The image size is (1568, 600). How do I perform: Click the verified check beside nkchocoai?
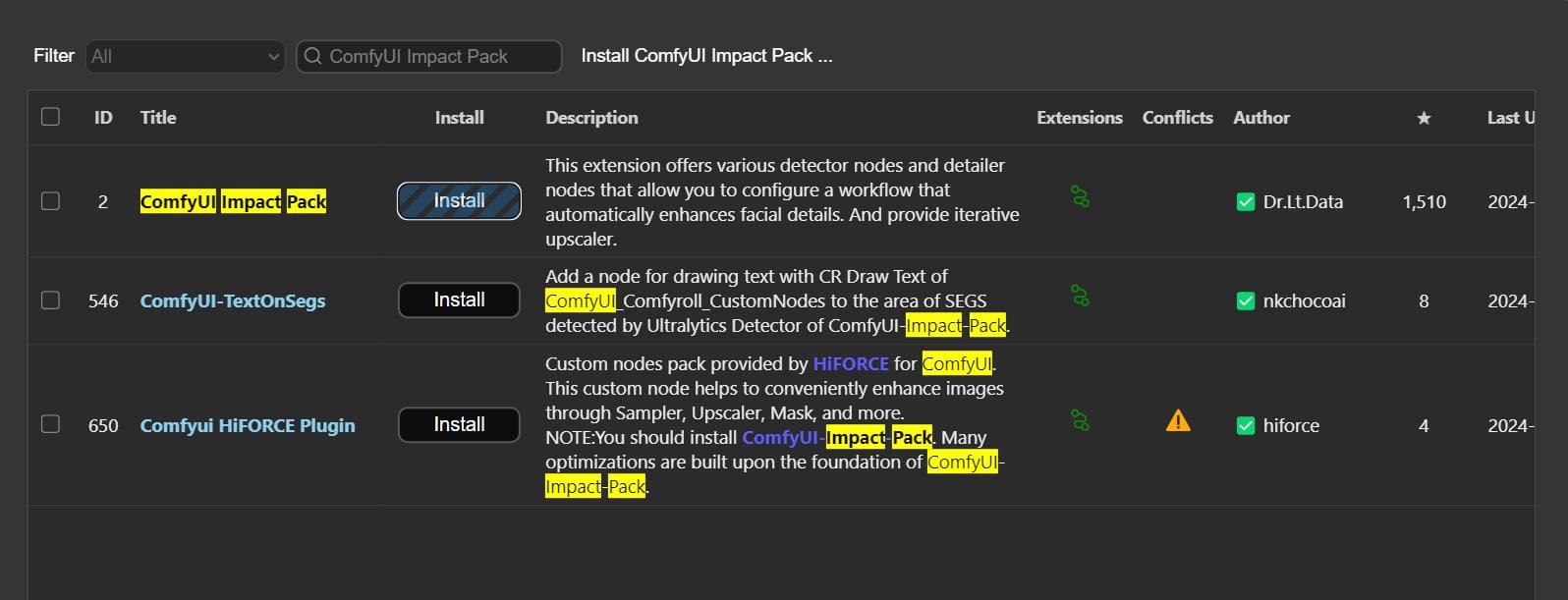click(1245, 301)
